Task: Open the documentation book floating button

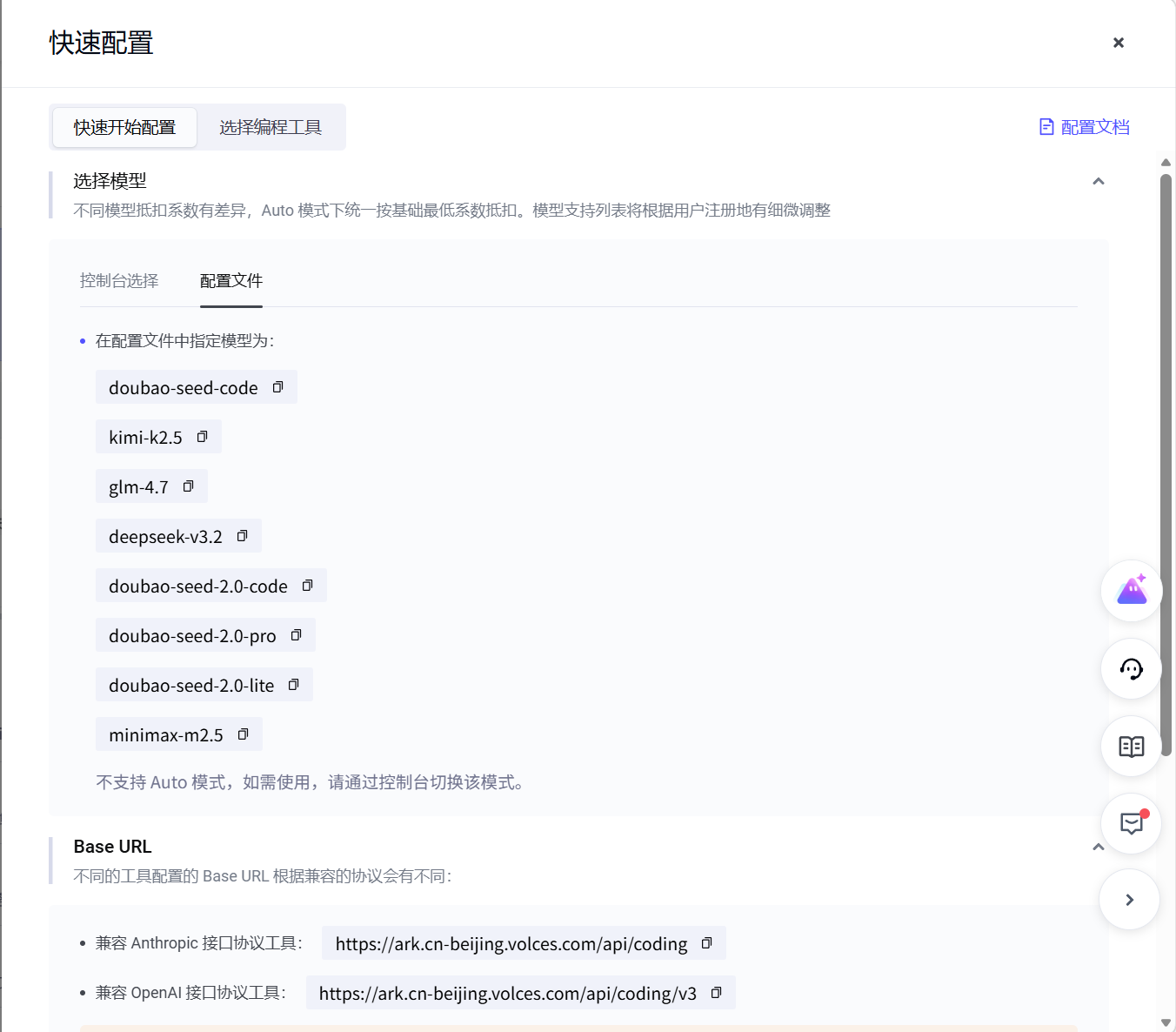Action: point(1131,747)
